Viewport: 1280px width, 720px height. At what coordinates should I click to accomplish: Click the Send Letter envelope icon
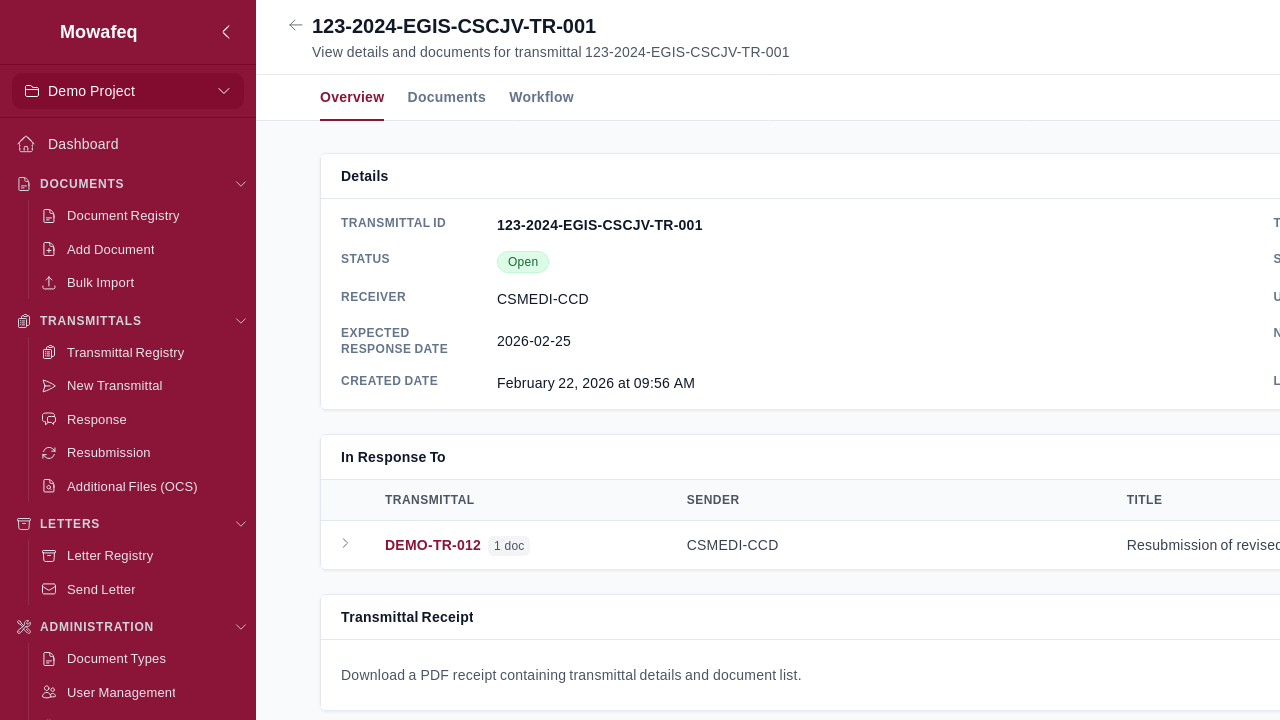[49, 589]
